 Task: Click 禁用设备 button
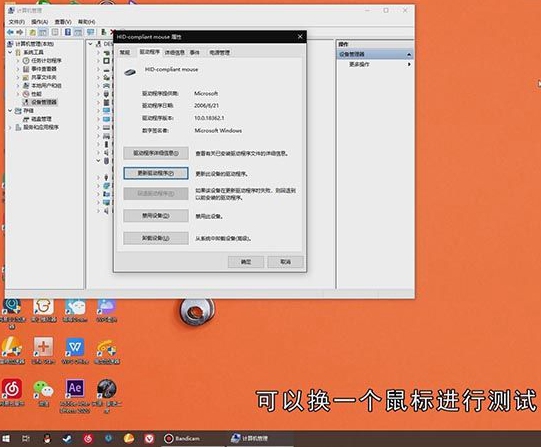click(156, 216)
